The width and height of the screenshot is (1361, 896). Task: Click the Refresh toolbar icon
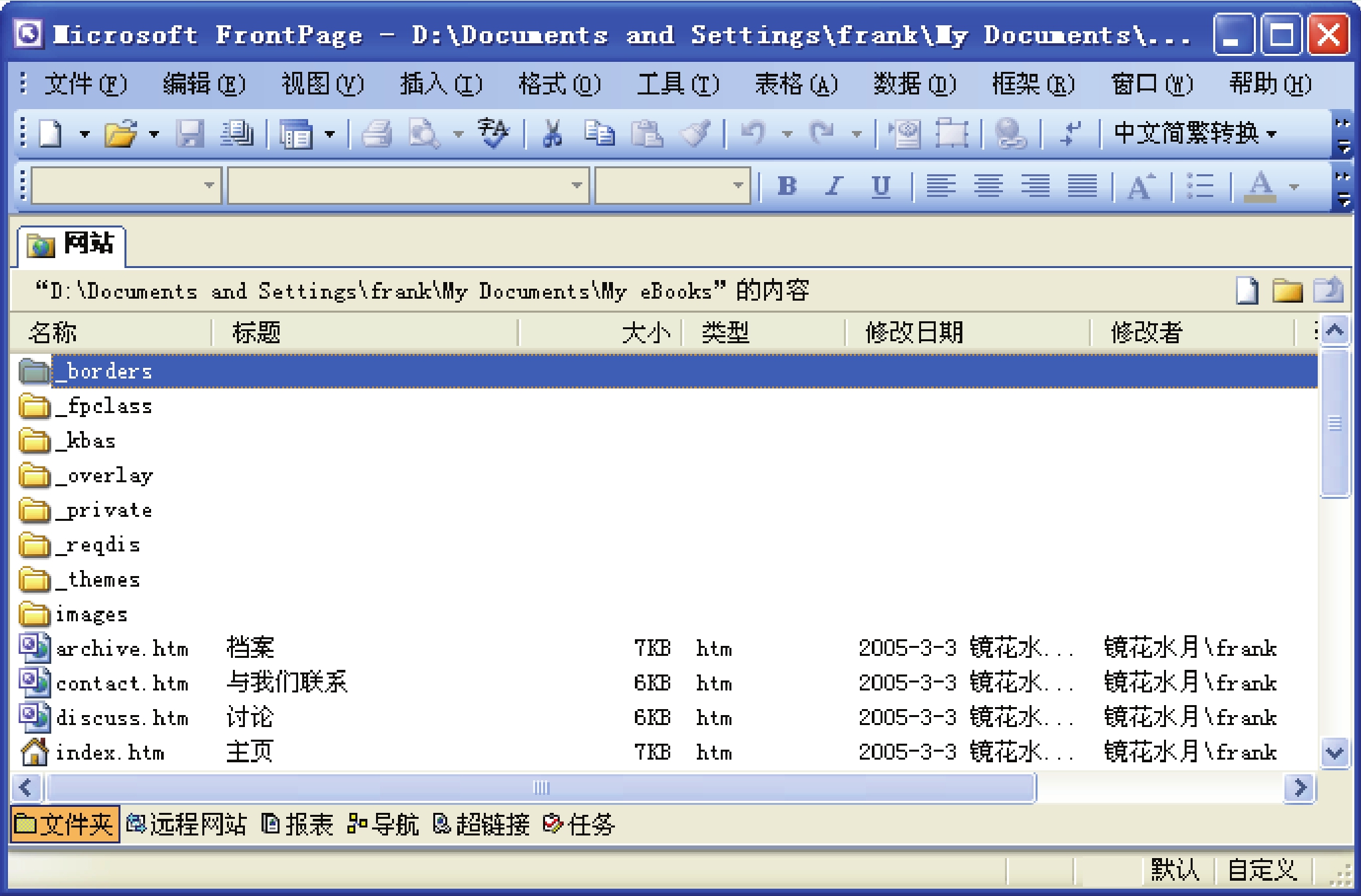[1070, 134]
